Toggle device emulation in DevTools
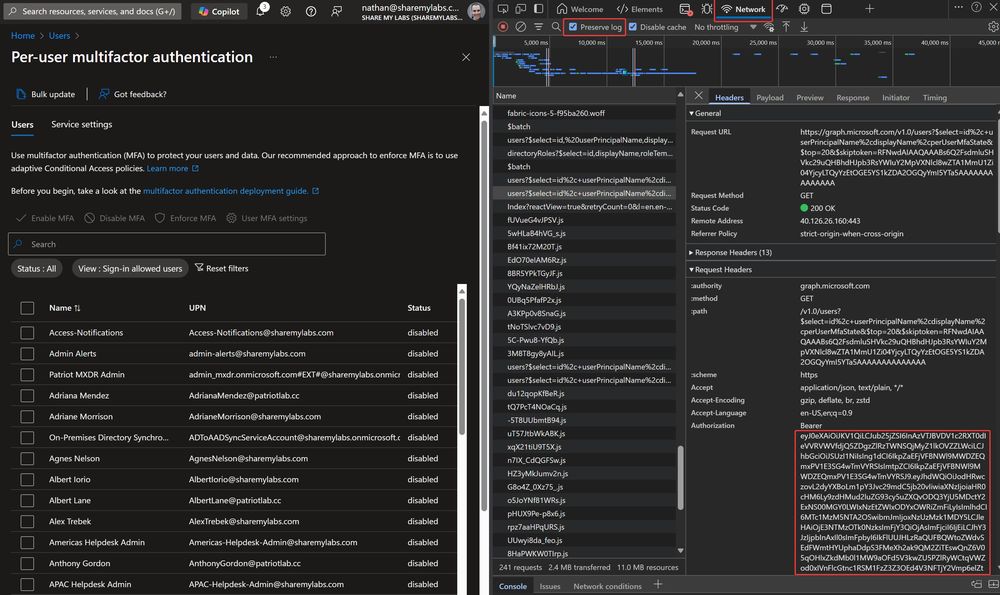The height and width of the screenshot is (595, 1000). [521, 9]
